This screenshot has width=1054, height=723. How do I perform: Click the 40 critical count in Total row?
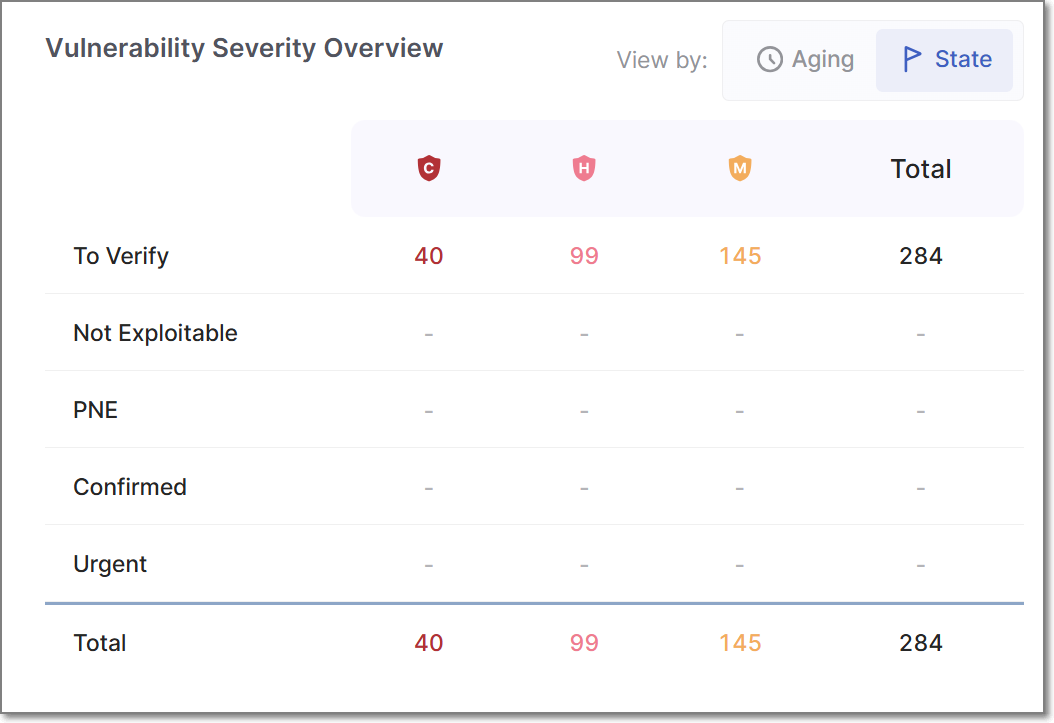point(429,643)
